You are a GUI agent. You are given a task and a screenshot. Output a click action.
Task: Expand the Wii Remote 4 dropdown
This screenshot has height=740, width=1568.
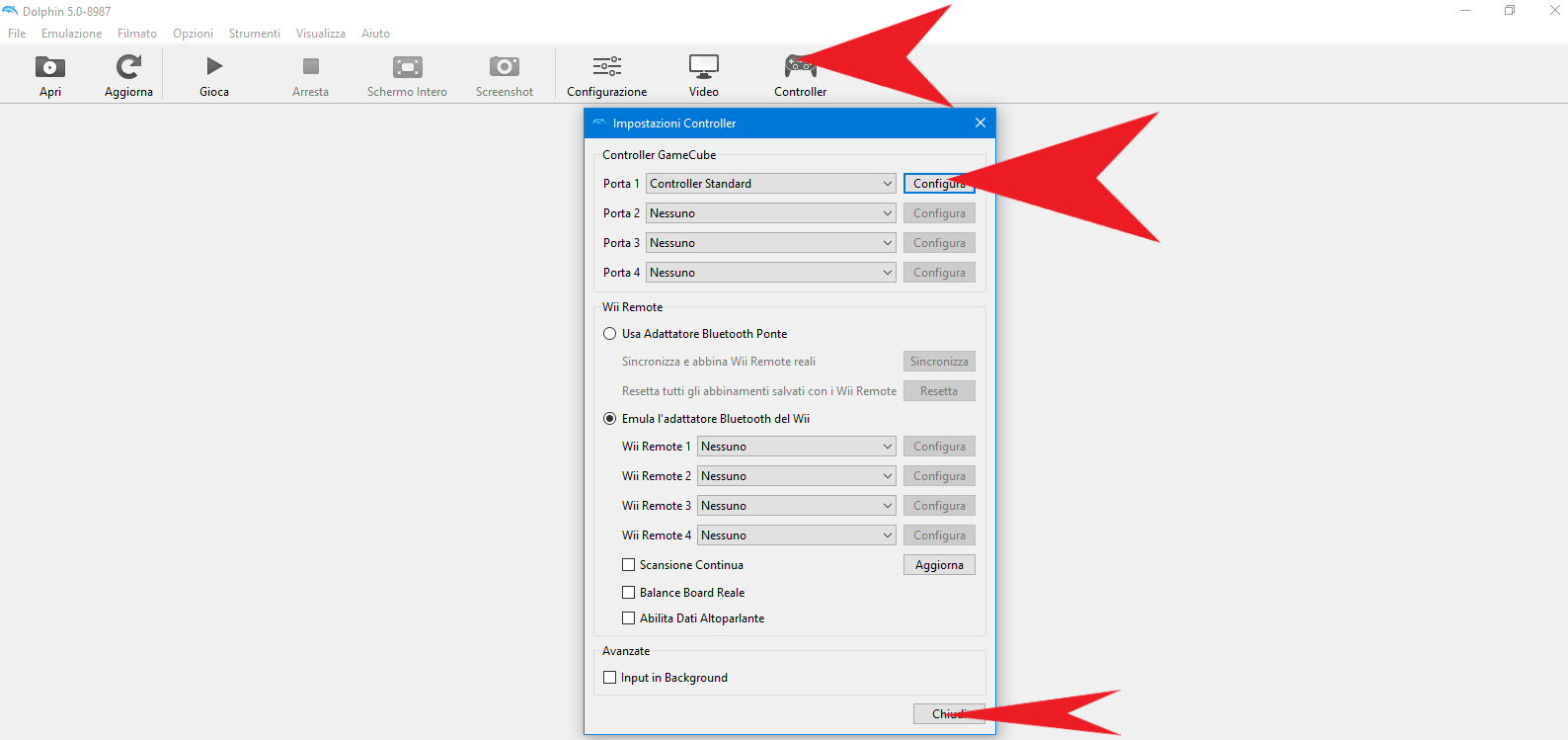pos(797,535)
